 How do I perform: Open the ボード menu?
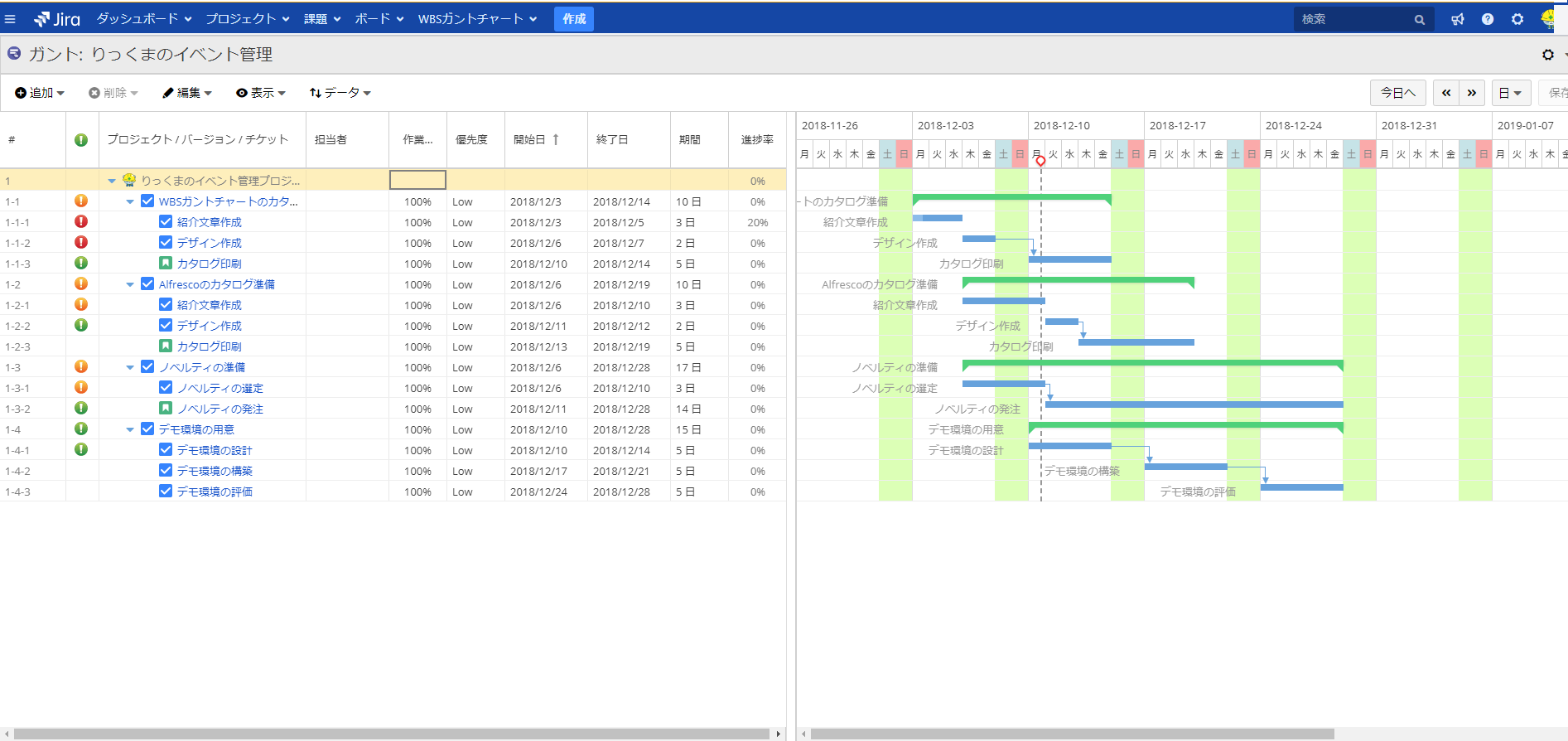coord(379,19)
